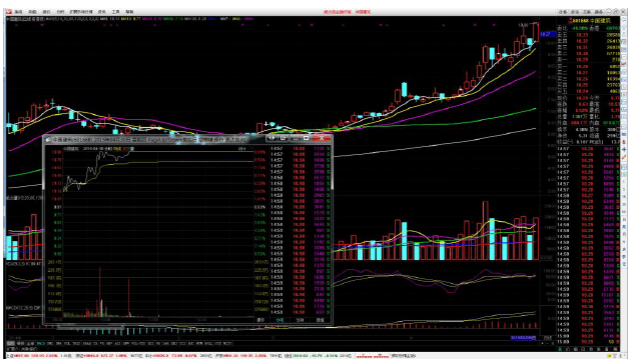Switch to the MACD indicator tab

[41, 343]
